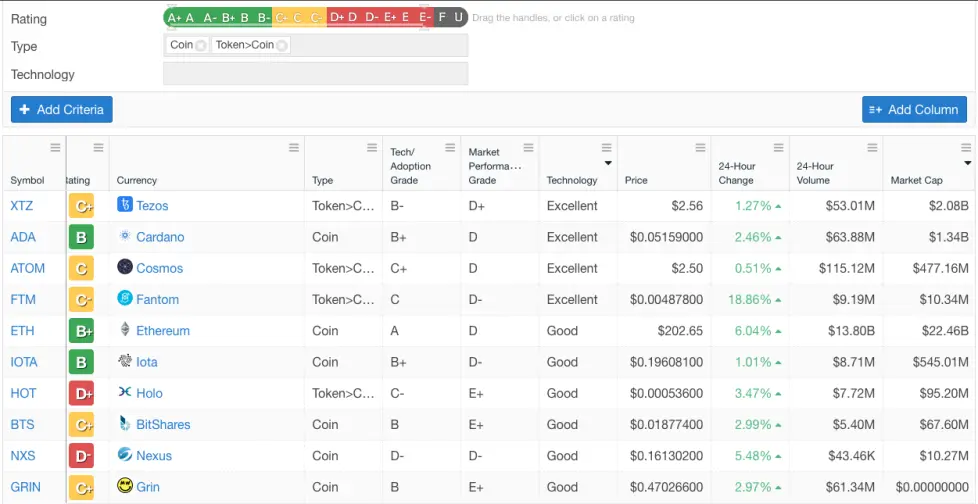Viewport: 978px width, 504px height.
Task: Click the B rating badge for Cardano
Action: 81,237
